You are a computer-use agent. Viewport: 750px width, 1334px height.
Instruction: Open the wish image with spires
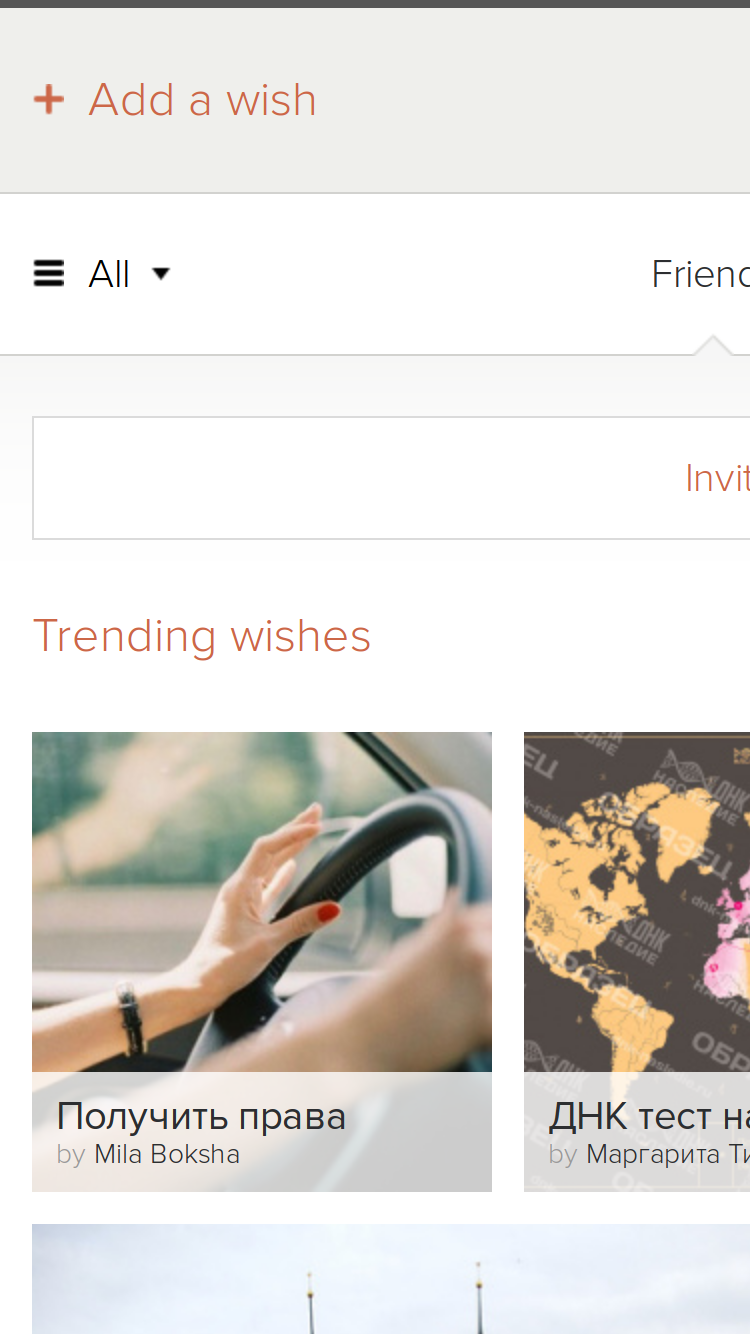[391, 1279]
